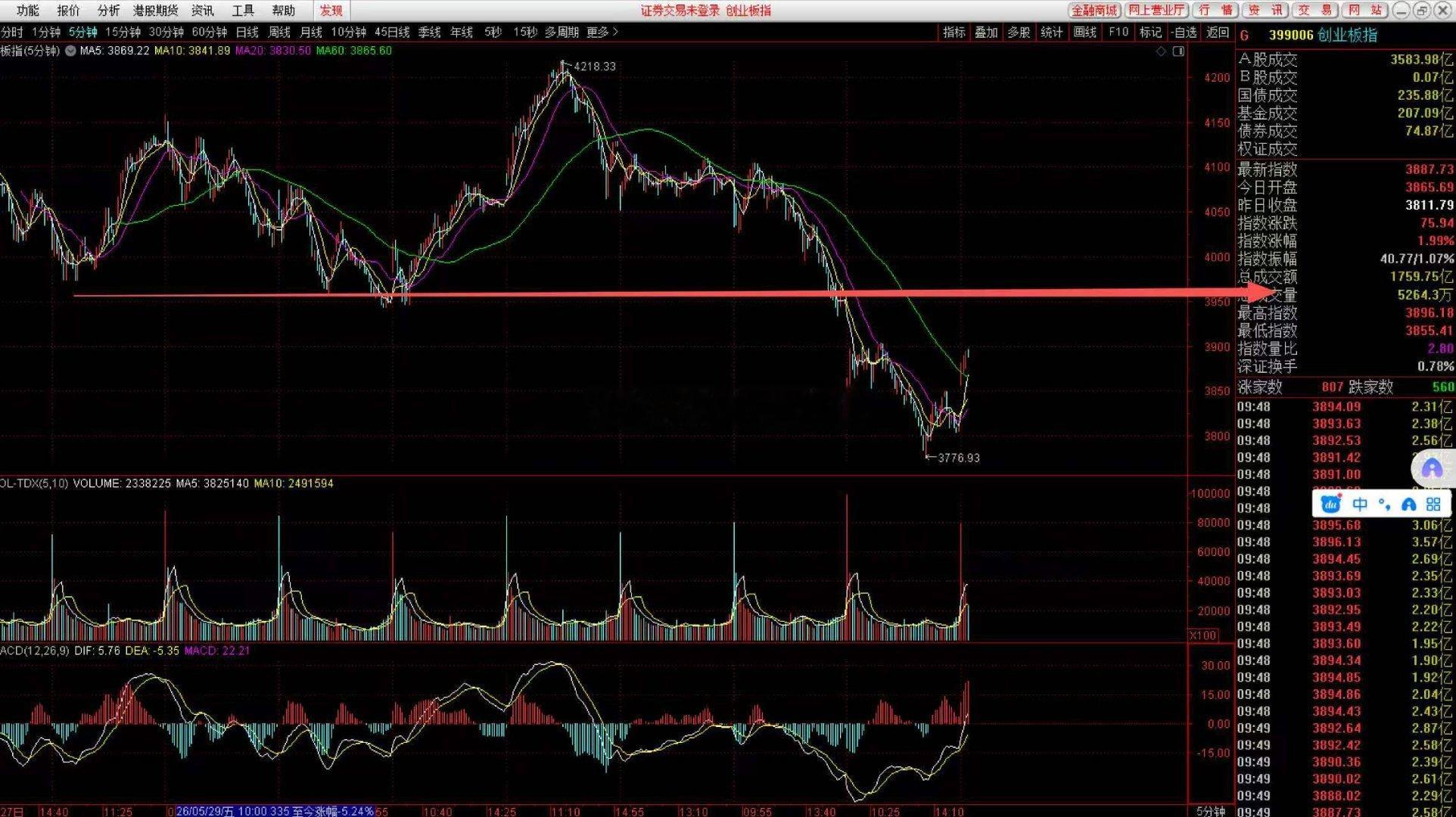Click the IME toolbar AI assistant icon
Viewport: 1456px width, 817px height.
tap(1408, 504)
